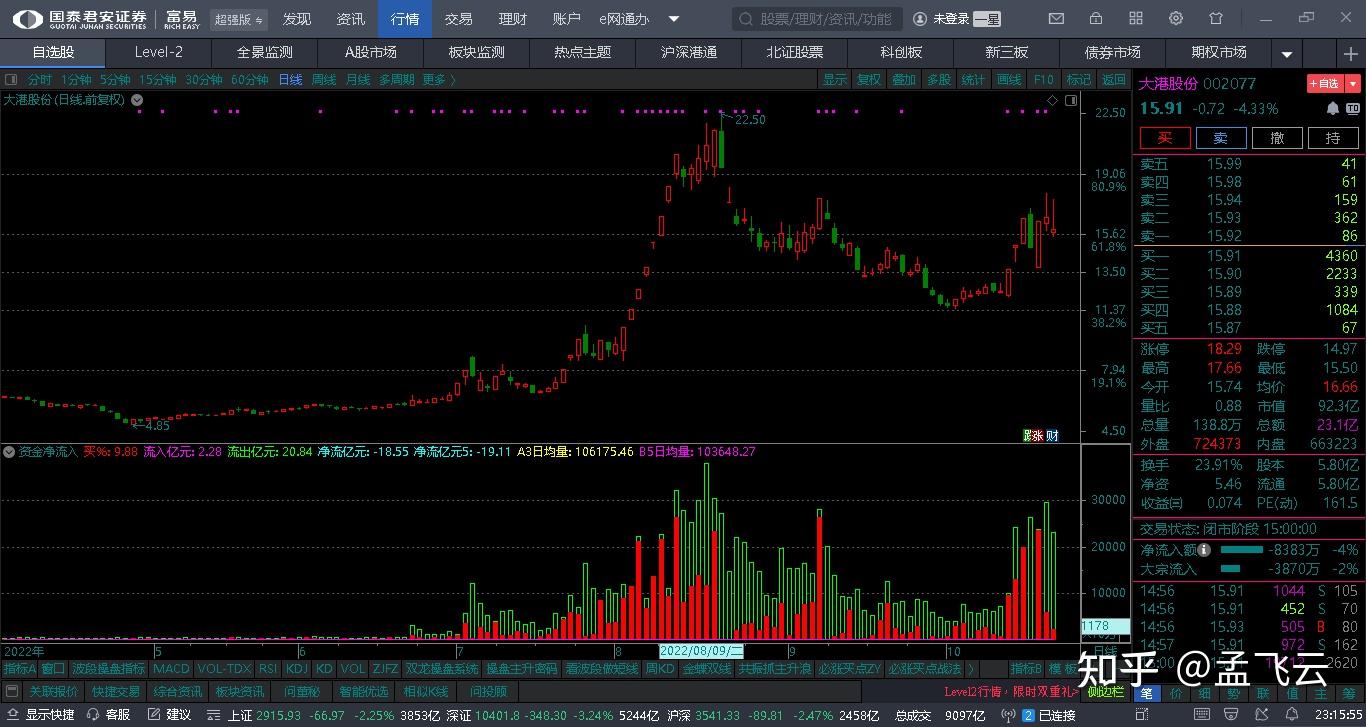The width and height of the screenshot is (1366, 727).
Task: Click the 画线 drawing tools button
Action: click(x=1009, y=80)
